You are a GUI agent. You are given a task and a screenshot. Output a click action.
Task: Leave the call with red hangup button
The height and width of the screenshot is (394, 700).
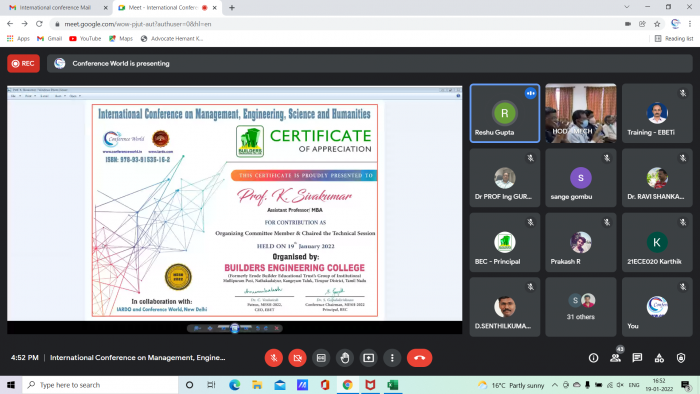click(x=419, y=358)
